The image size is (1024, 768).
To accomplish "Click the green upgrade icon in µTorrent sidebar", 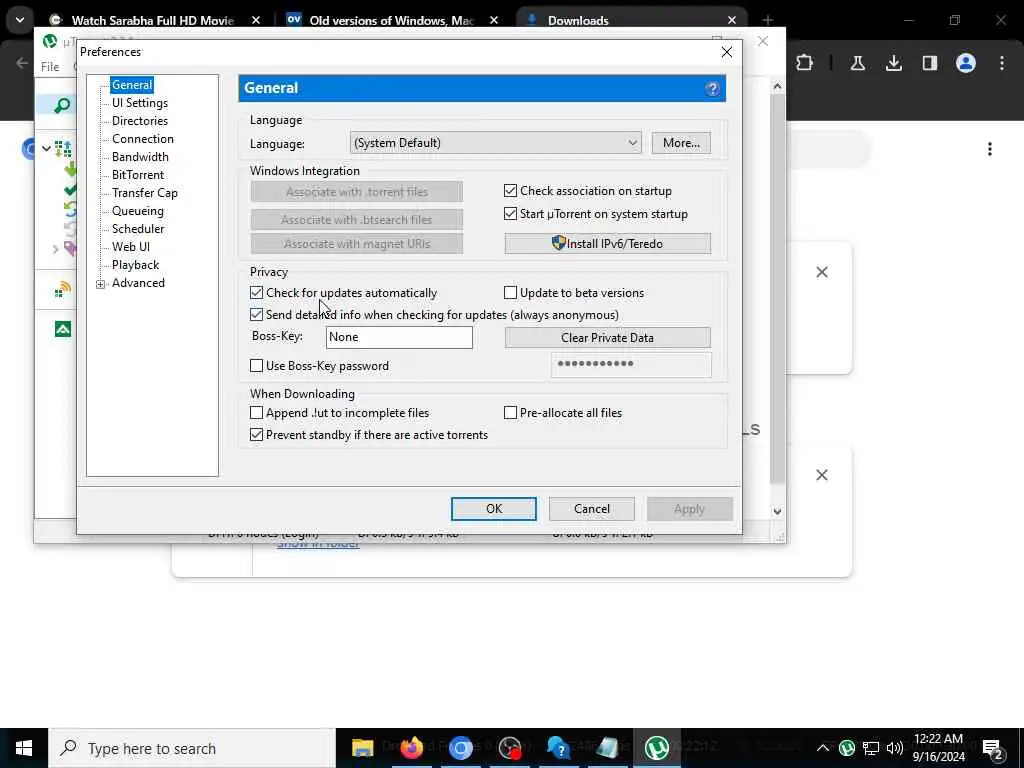I will [63, 329].
